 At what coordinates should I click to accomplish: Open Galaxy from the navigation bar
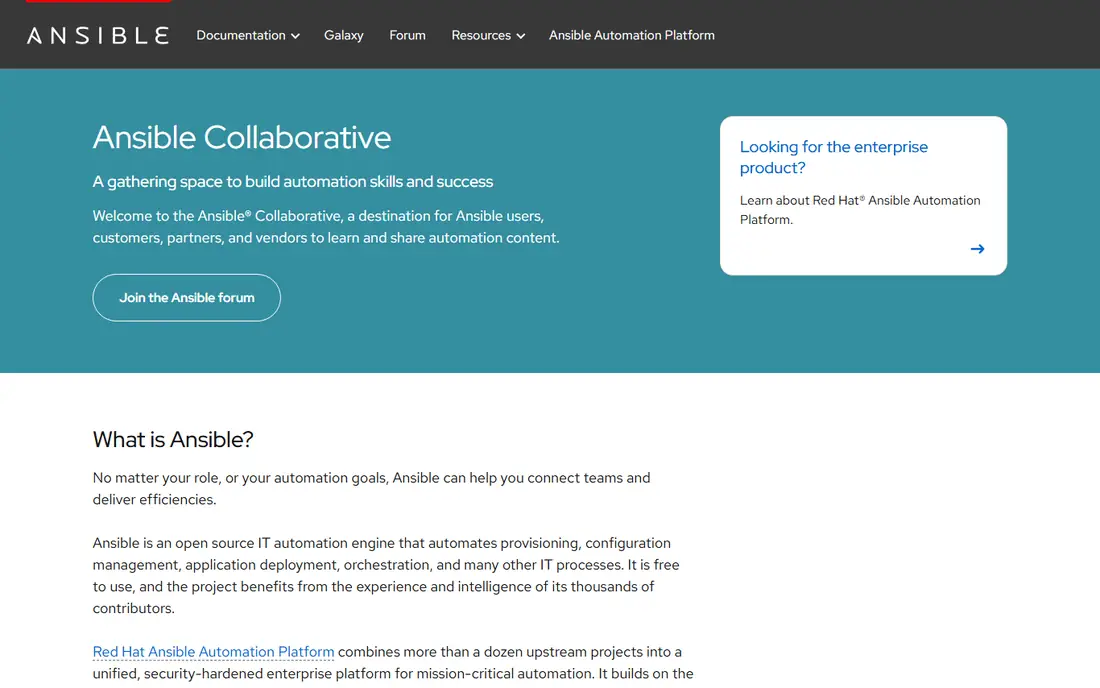[x=344, y=35]
